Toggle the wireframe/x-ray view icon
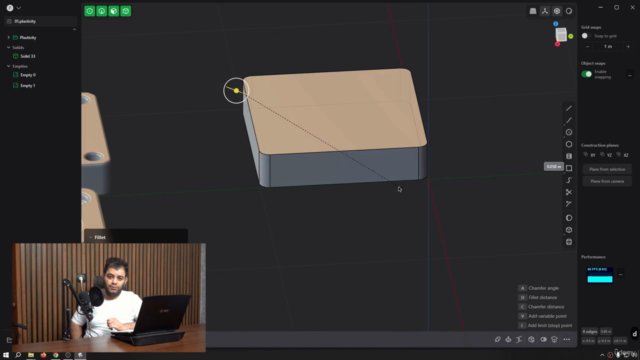The image size is (640, 360). tap(557, 11)
